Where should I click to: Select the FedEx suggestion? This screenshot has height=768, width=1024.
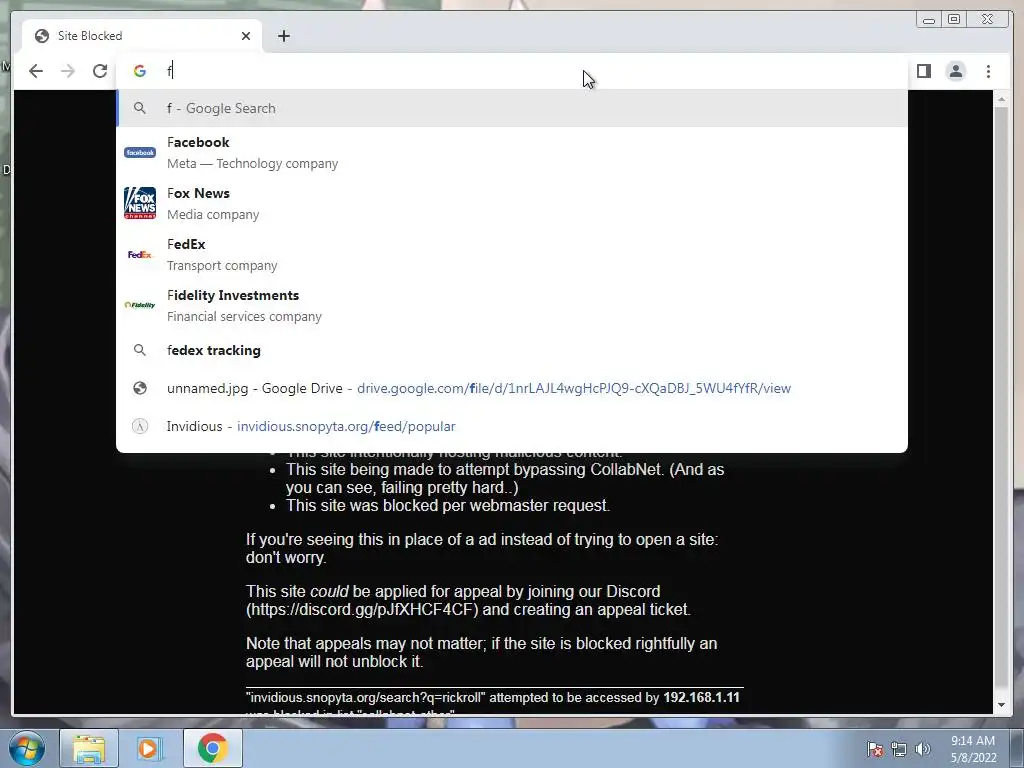pos(511,254)
